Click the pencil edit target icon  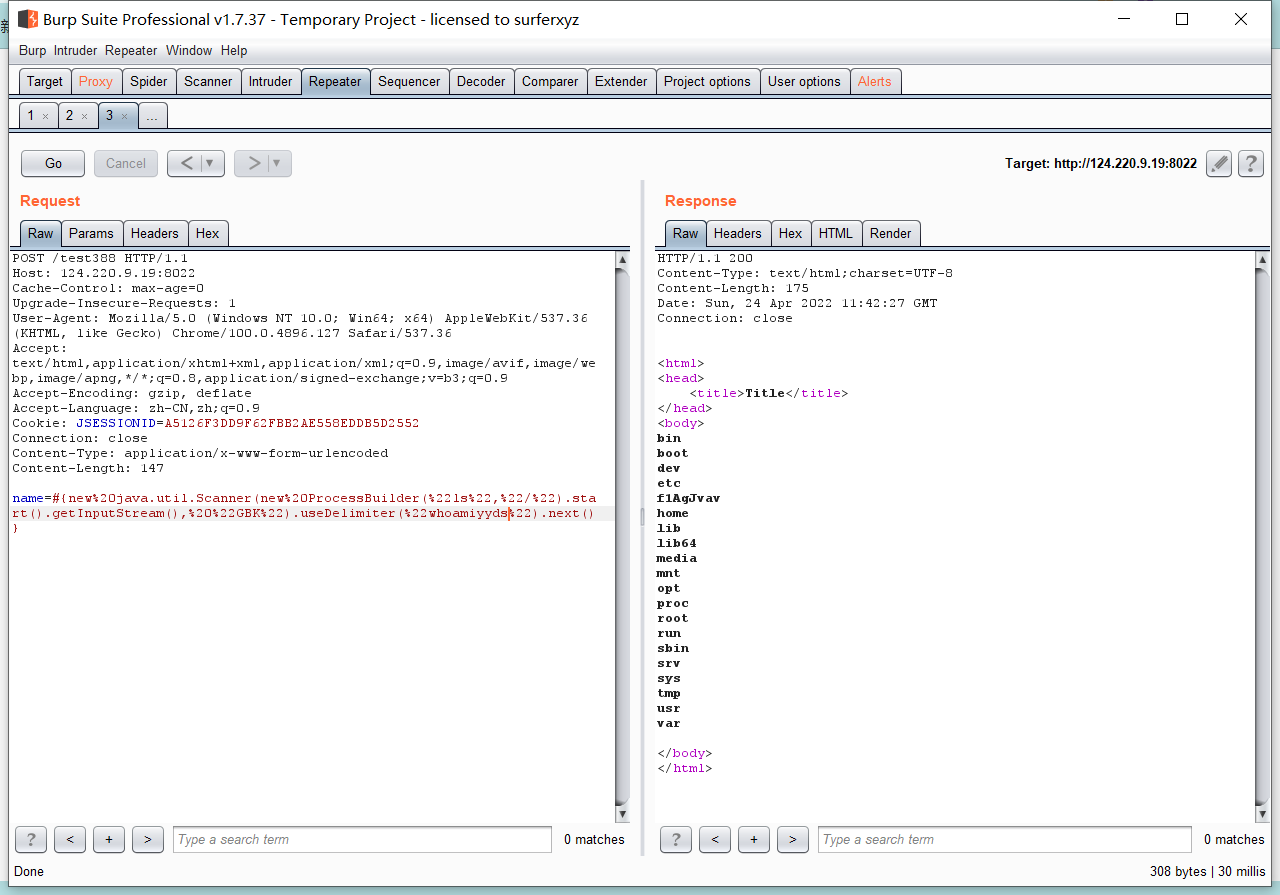point(1218,164)
